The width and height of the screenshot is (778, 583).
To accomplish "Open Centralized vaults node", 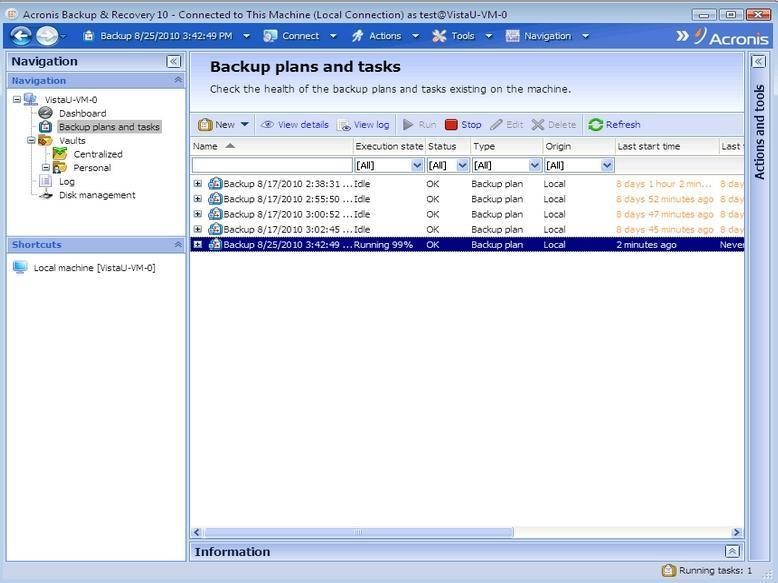I will [x=98, y=154].
